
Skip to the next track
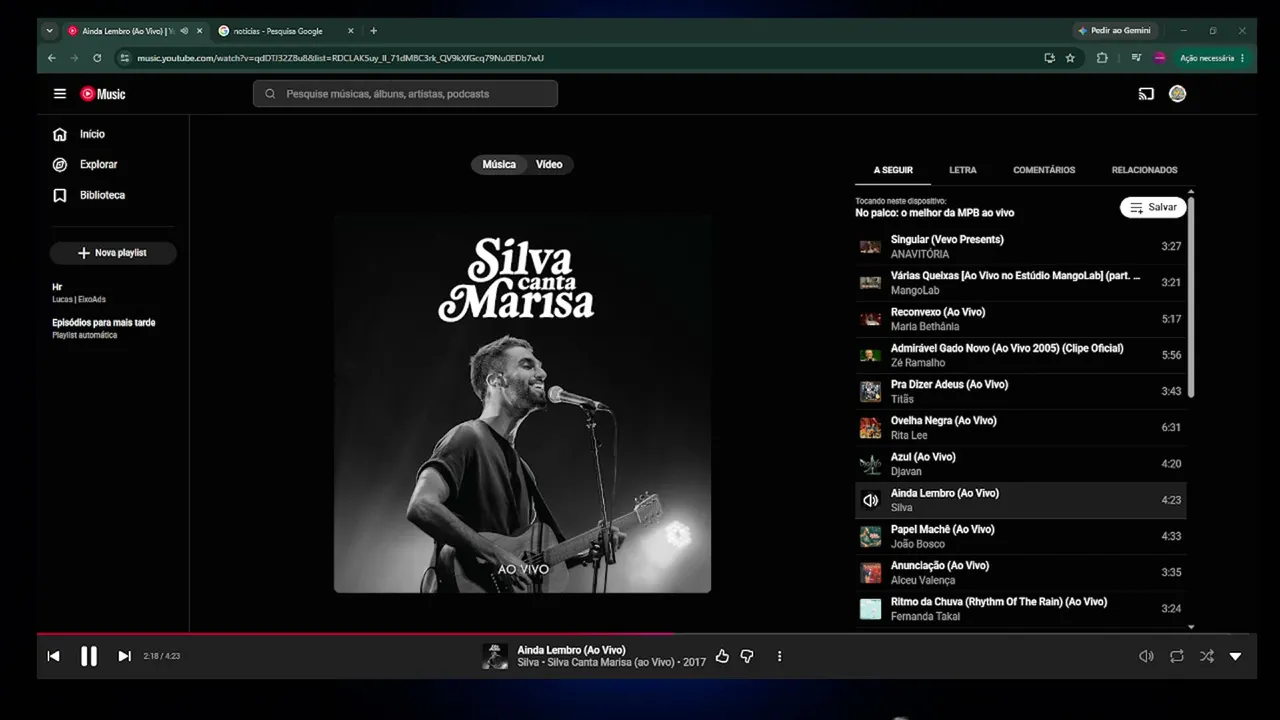pos(124,656)
